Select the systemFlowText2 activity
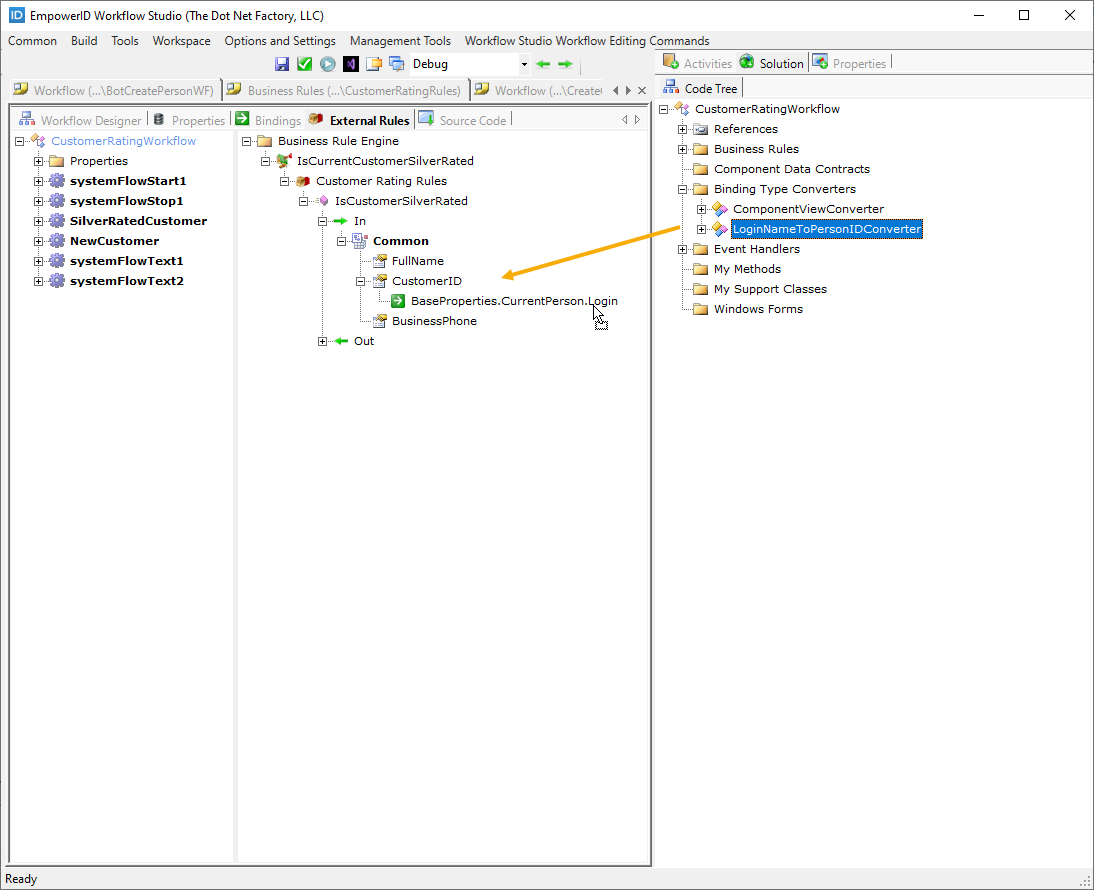Viewport: 1094px width, 890px height. (126, 281)
